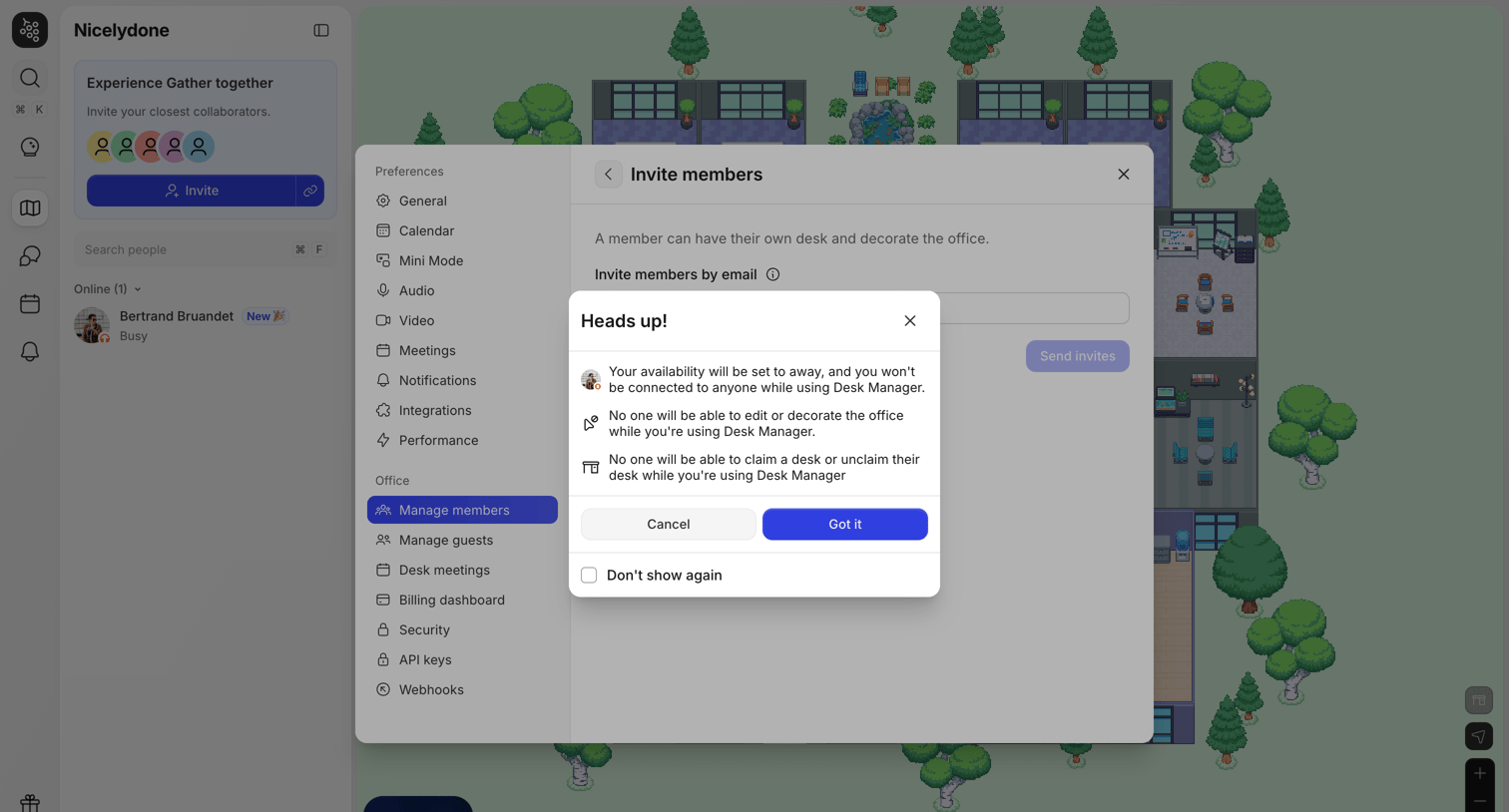Copy invite link with chain icon
The height and width of the screenshot is (812, 1509).
pos(310,191)
